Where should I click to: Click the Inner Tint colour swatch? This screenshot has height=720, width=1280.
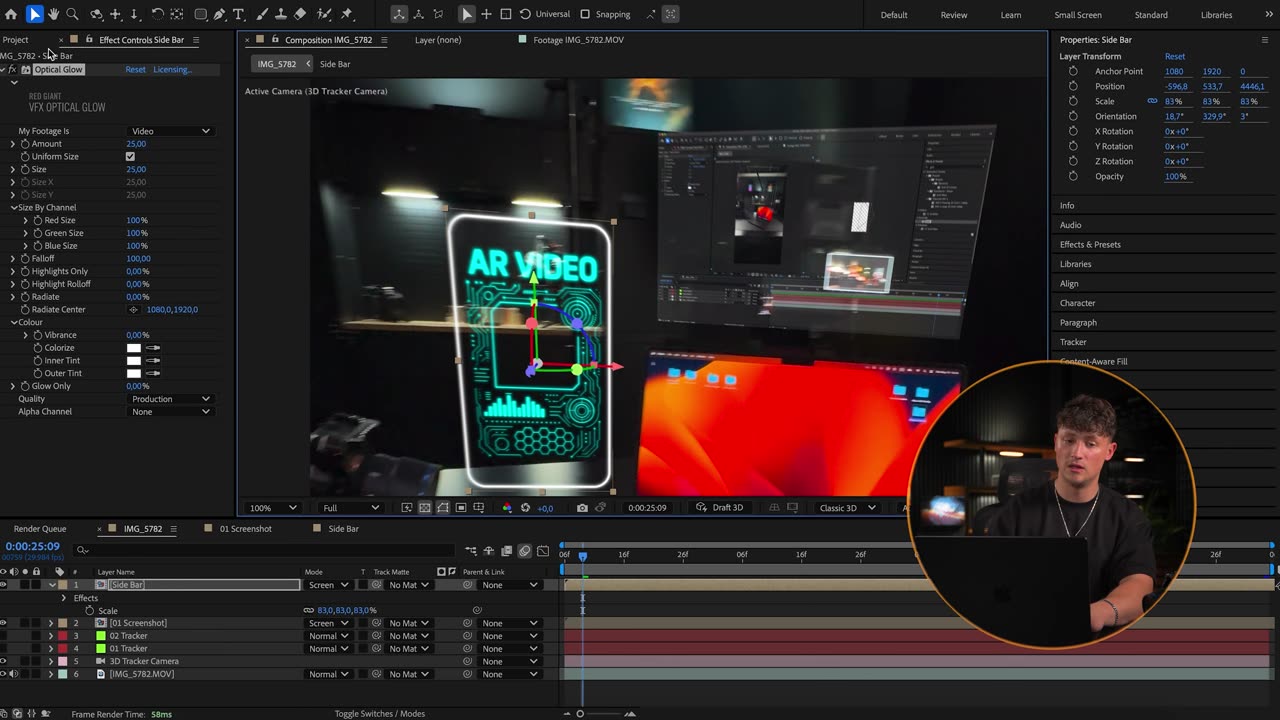pos(134,361)
